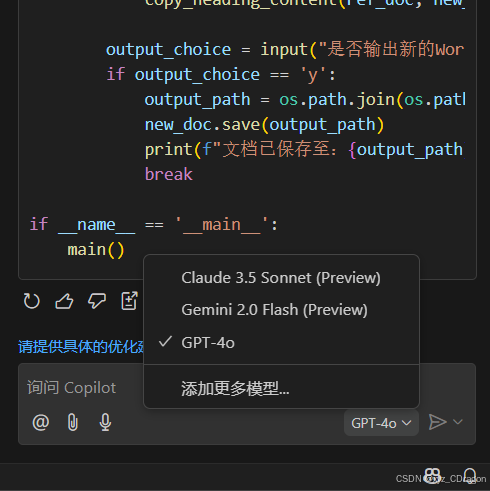Retry the Copilot response with the circular arrow
The width and height of the screenshot is (490, 491).
[x=32, y=301]
